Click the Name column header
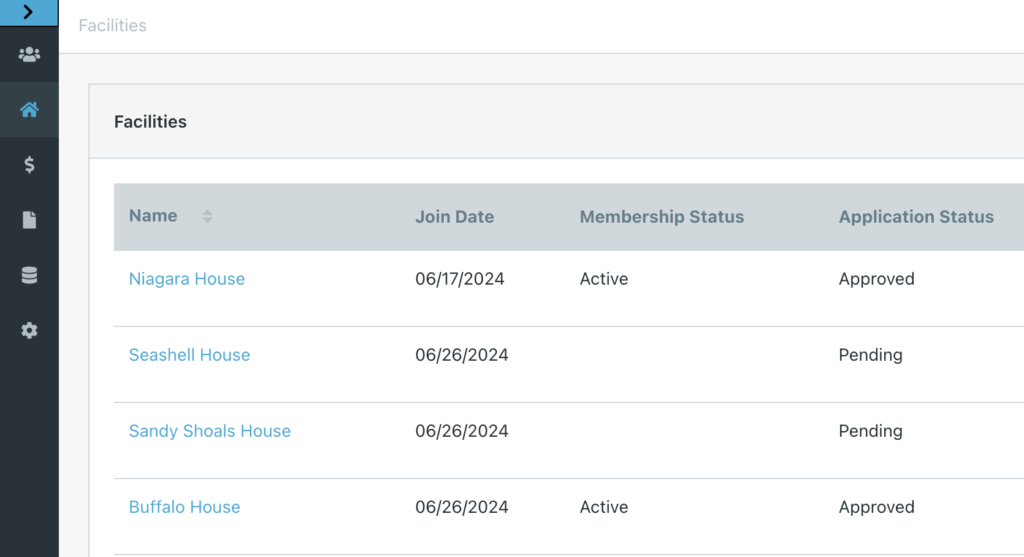Screen dimensions: 1024x557 click(x=153, y=216)
